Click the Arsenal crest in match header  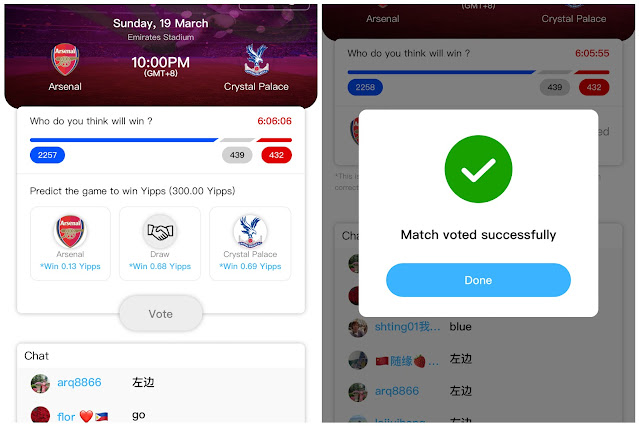[x=65, y=60]
